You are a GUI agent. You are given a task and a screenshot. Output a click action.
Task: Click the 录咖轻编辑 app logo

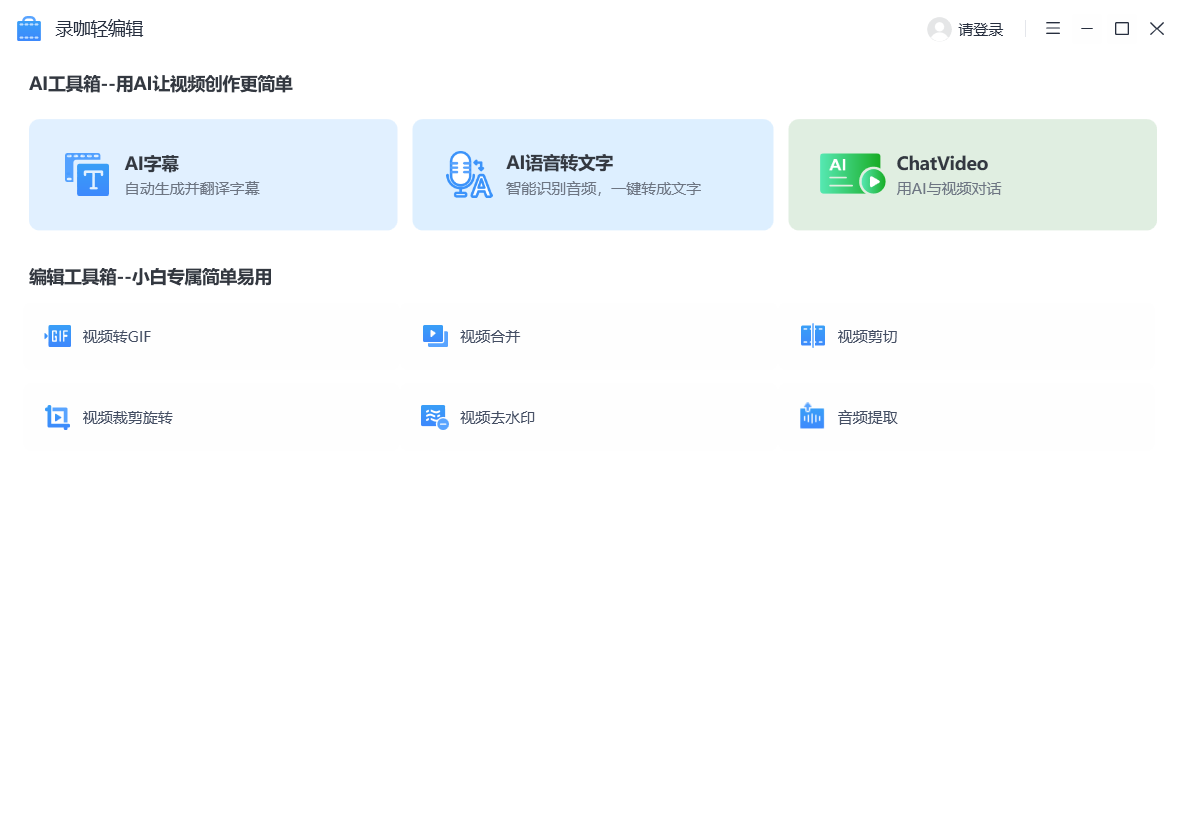point(30,29)
